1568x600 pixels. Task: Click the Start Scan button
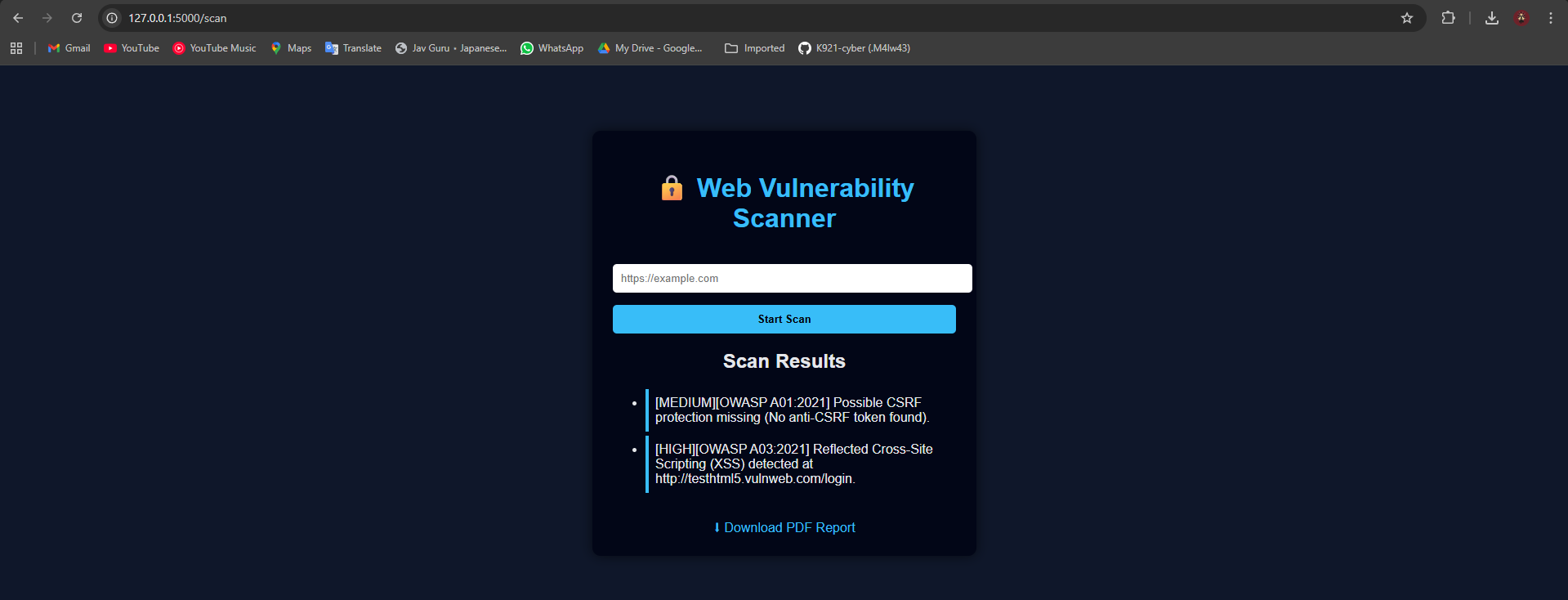point(784,320)
